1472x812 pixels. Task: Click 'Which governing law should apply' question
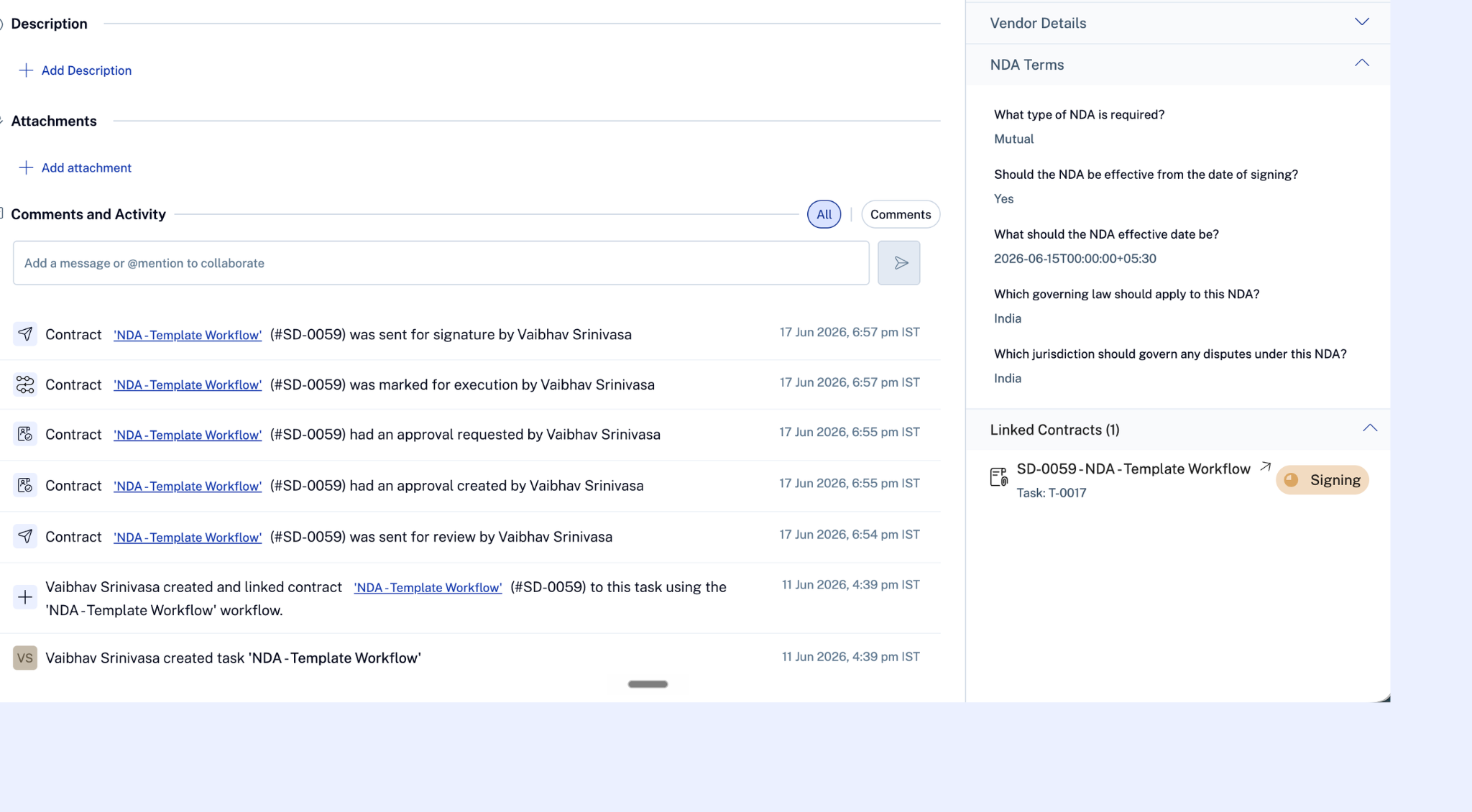click(x=1126, y=294)
